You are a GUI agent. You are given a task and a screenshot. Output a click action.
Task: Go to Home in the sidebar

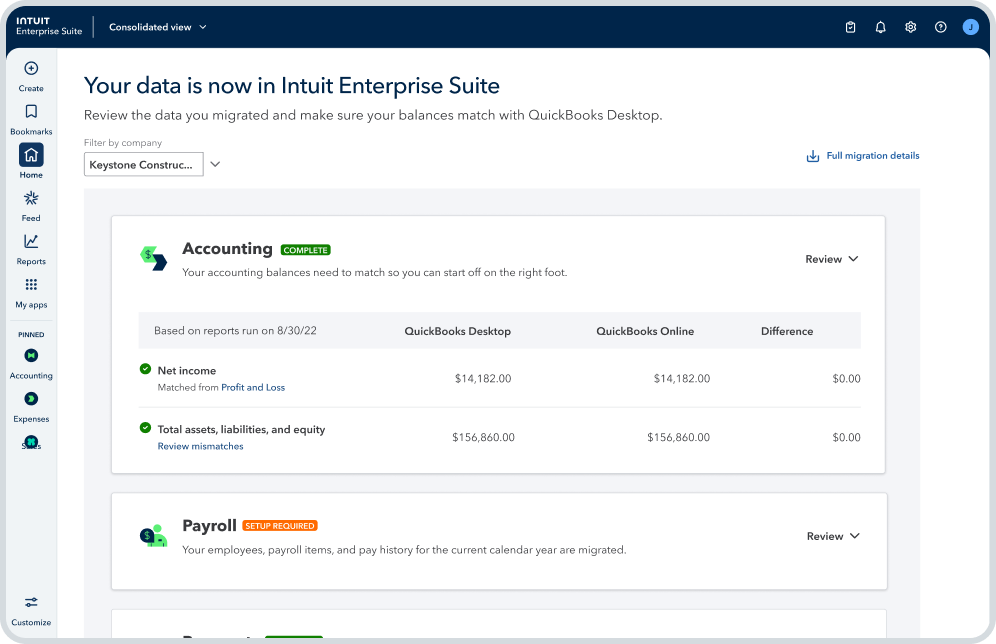(31, 155)
